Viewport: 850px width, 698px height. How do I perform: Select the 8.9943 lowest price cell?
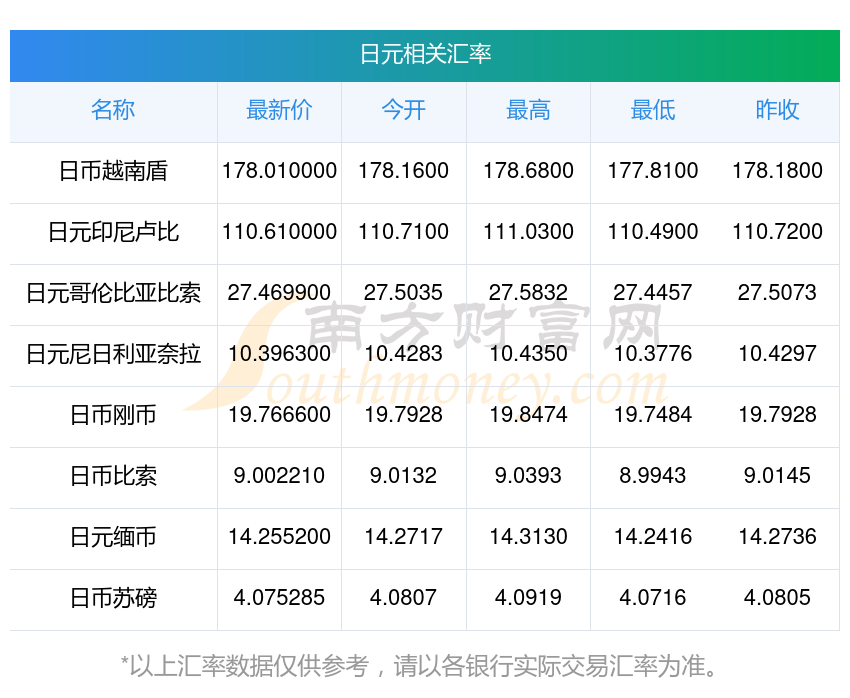(x=653, y=476)
